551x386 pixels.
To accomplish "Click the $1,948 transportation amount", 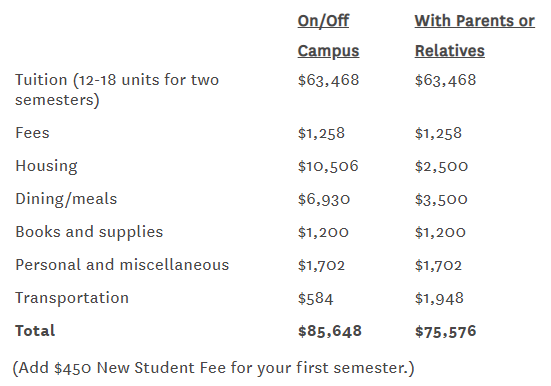I will coord(439,298).
